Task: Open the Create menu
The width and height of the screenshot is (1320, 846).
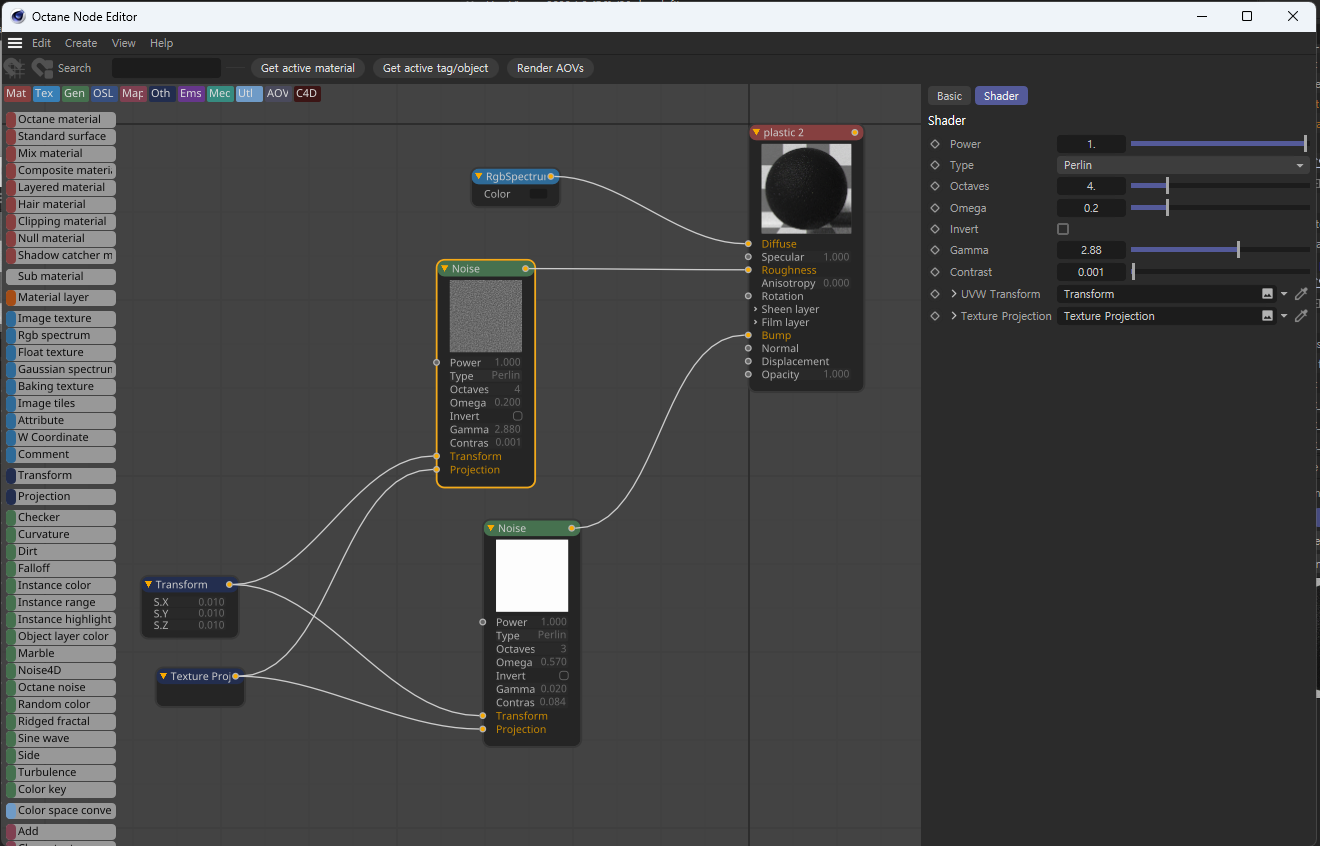Action: pyautogui.click(x=81, y=43)
